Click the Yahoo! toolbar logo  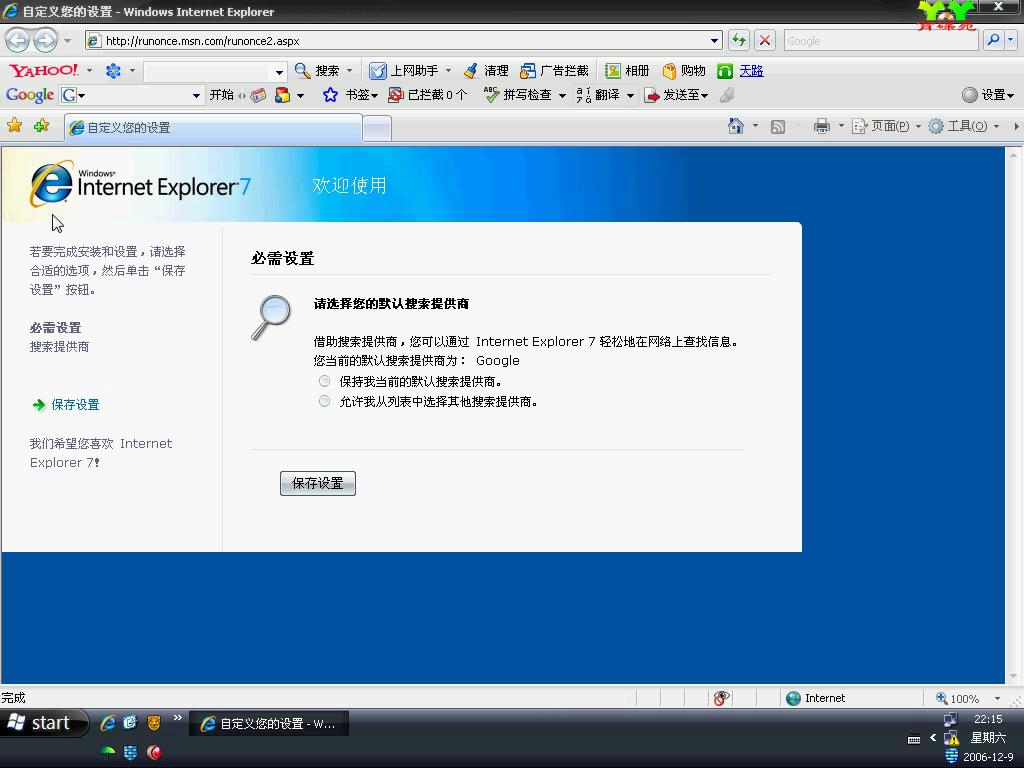(44, 71)
